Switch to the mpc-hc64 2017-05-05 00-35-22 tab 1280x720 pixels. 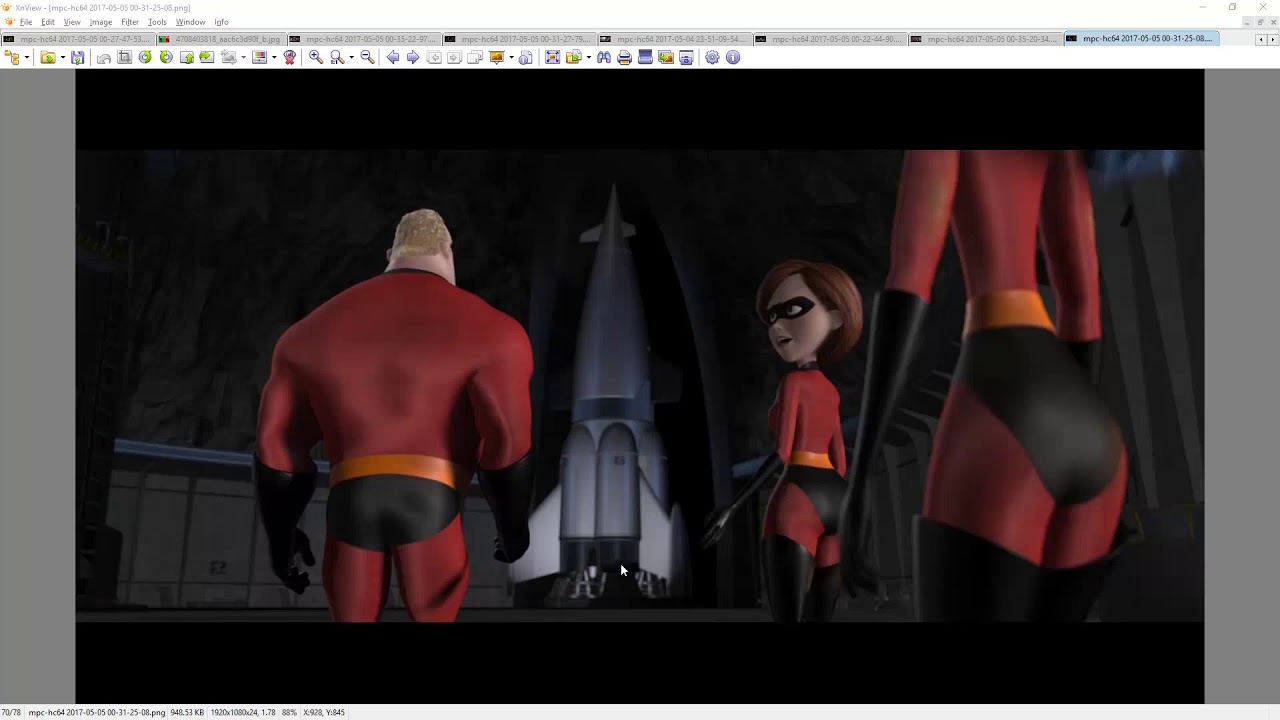click(364, 39)
